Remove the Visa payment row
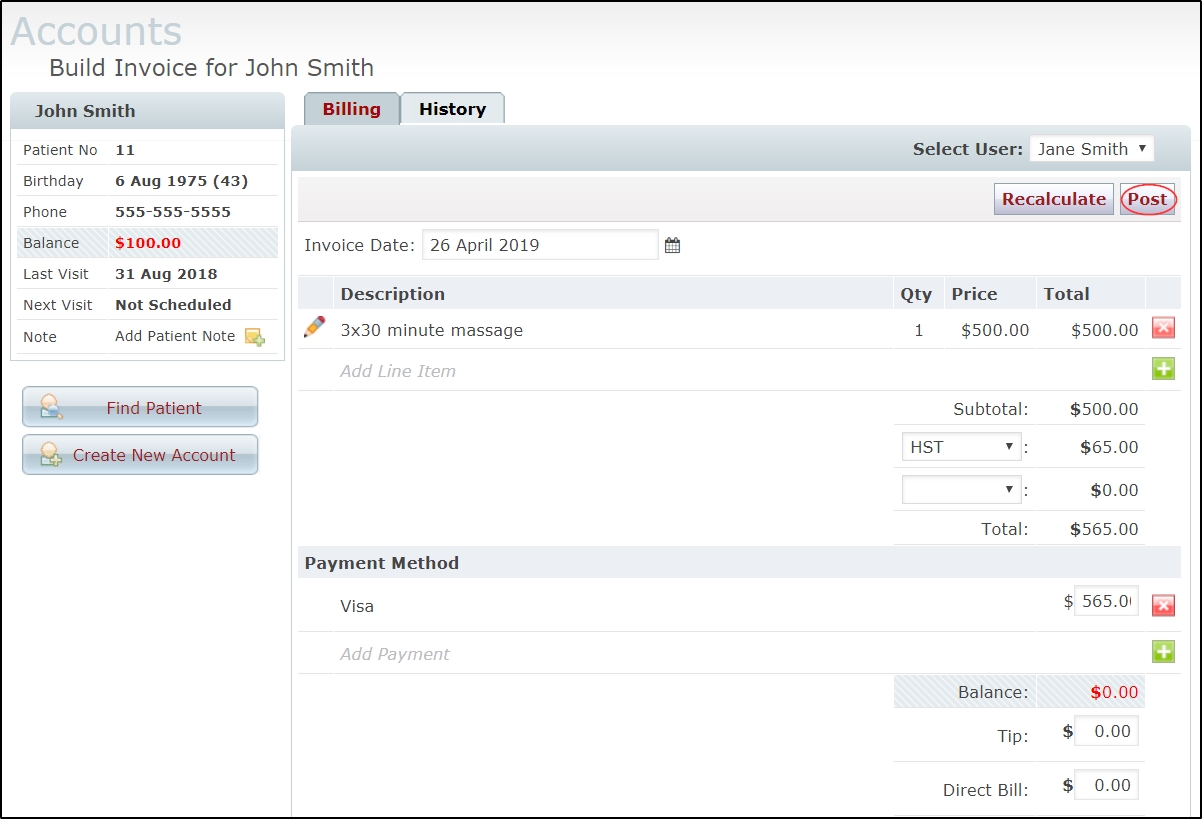Image resolution: width=1202 pixels, height=819 pixels. [1163, 605]
